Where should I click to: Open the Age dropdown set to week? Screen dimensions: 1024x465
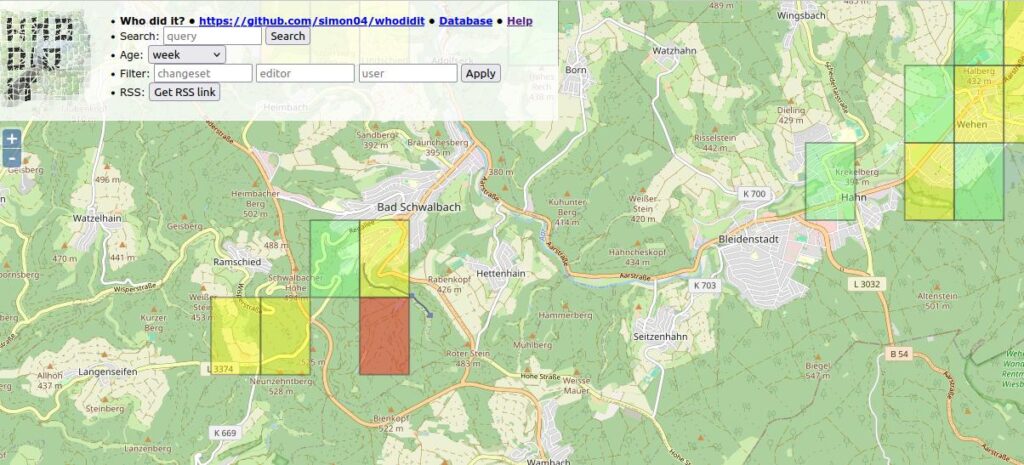(187, 55)
